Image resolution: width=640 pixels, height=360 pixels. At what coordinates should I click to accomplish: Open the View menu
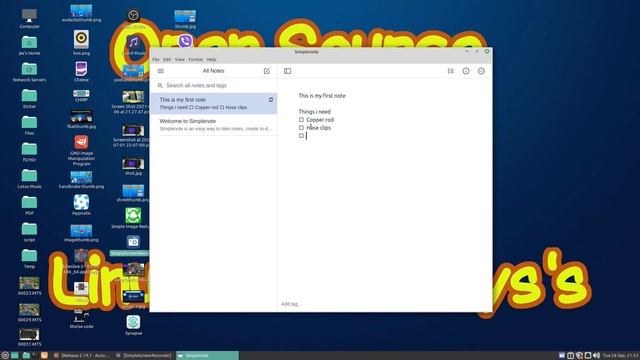click(180, 60)
